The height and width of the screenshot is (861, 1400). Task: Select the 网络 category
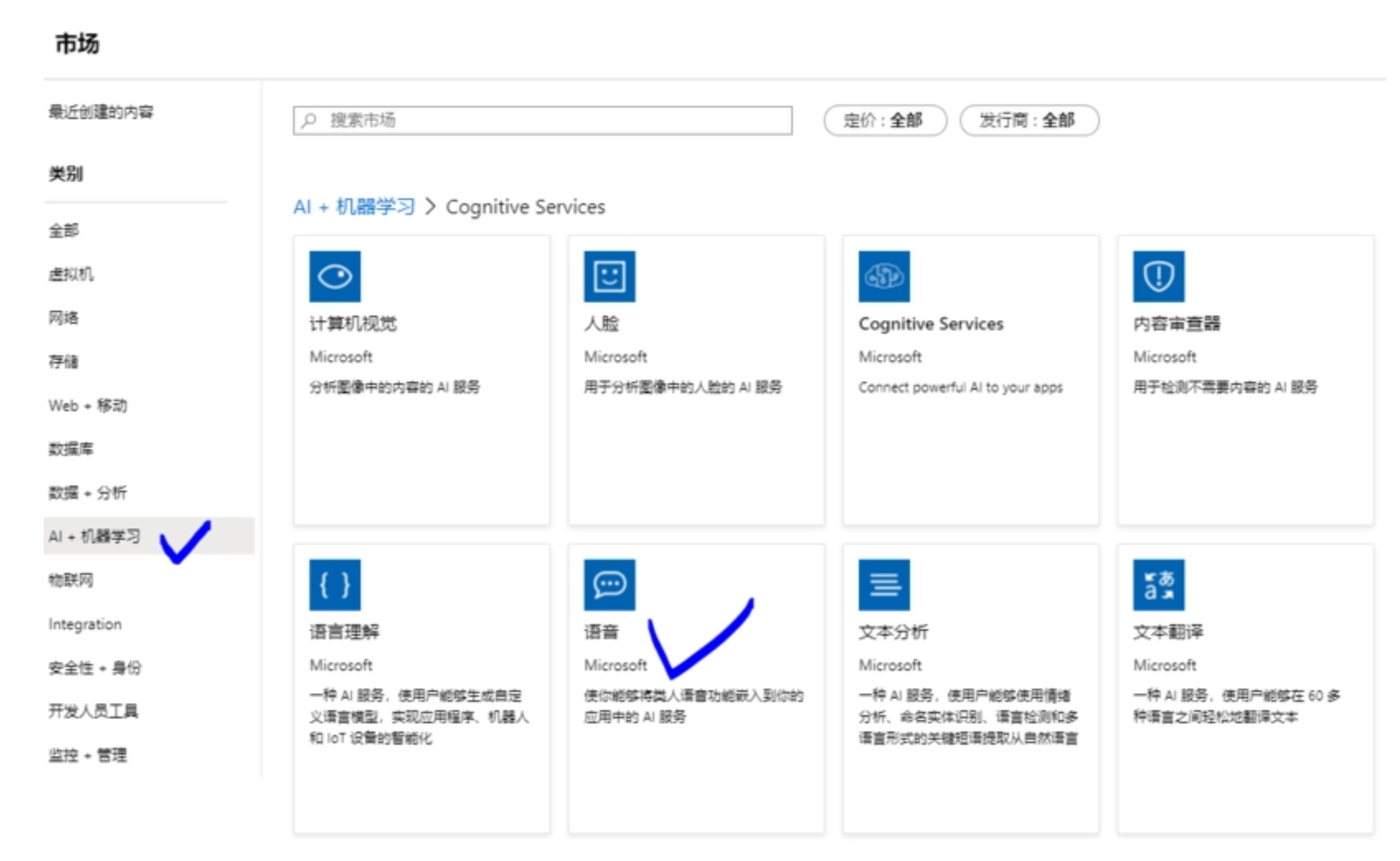(x=64, y=318)
